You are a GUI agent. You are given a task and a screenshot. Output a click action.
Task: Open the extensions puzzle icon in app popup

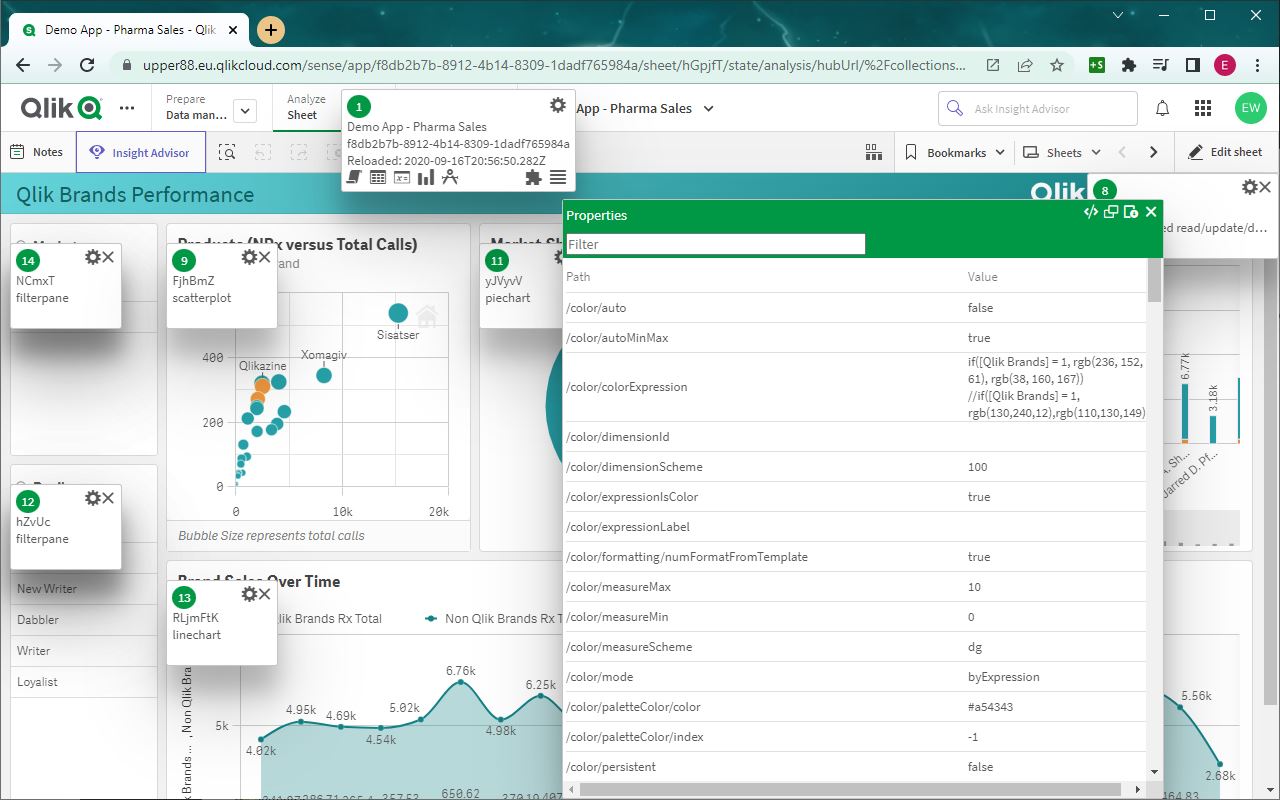[x=533, y=177]
